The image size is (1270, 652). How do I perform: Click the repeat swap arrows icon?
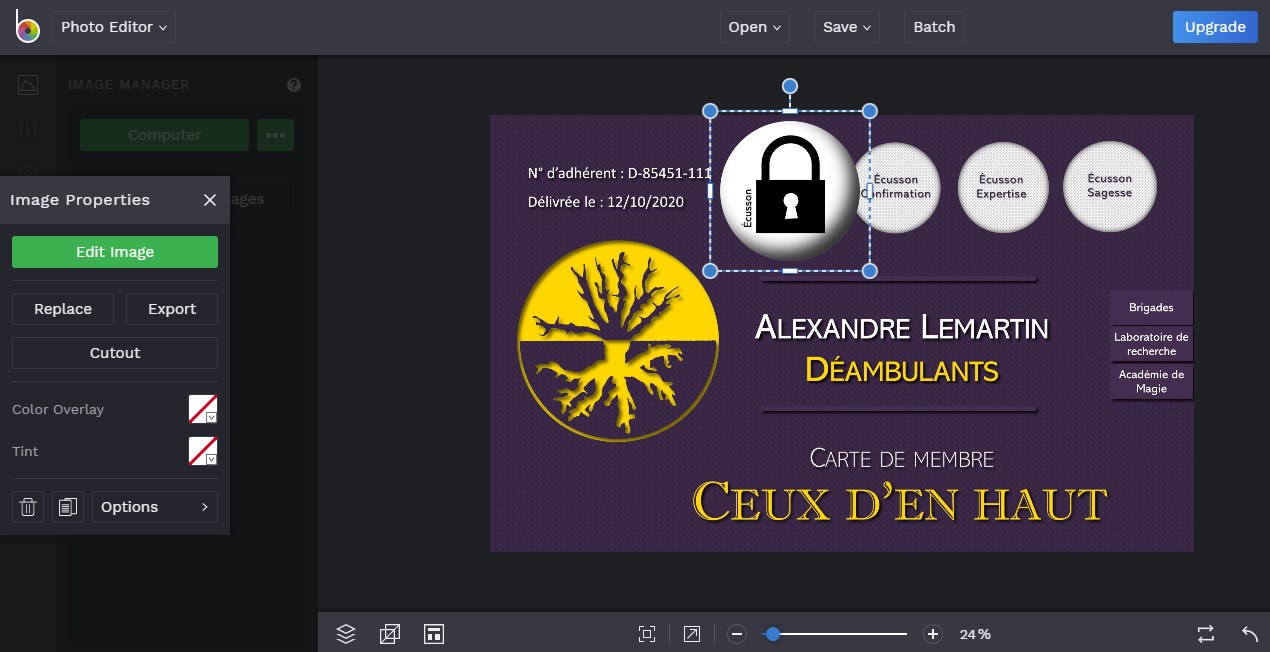point(1206,634)
